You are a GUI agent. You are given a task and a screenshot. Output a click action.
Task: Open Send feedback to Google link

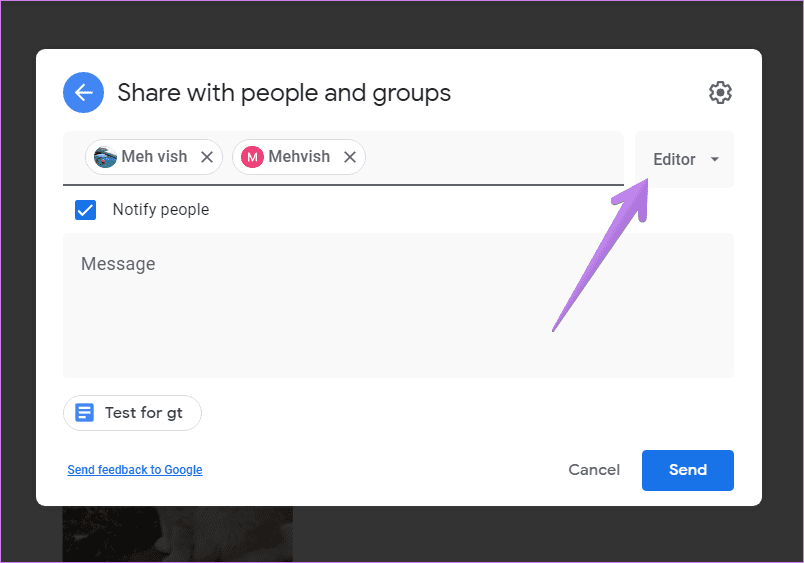(x=135, y=470)
